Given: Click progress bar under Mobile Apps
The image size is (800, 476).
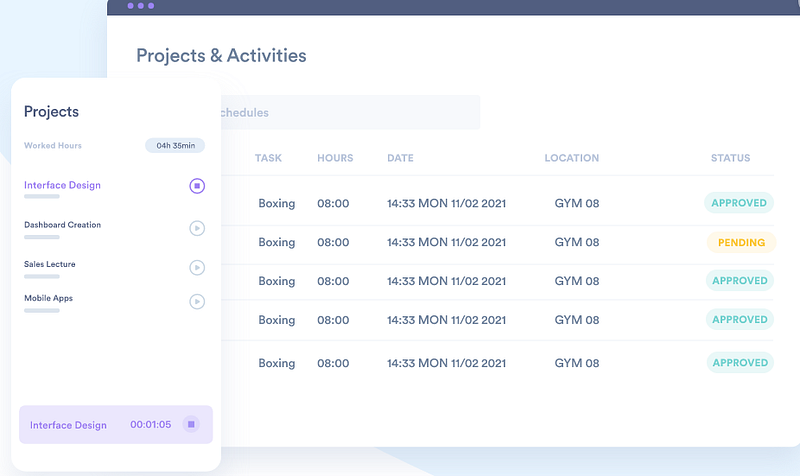Looking at the screenshot, I should click(x=42, y=310).
